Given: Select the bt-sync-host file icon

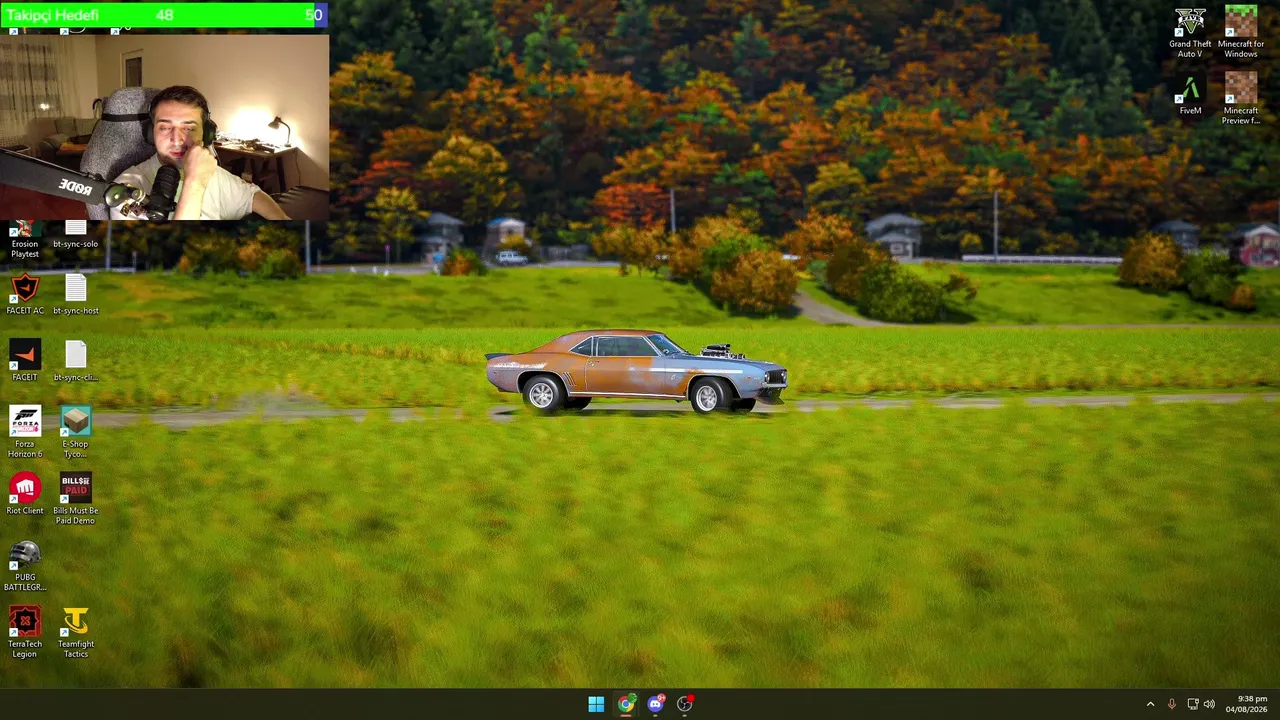Looking at the screenshot, I should (x=76, y=296).
